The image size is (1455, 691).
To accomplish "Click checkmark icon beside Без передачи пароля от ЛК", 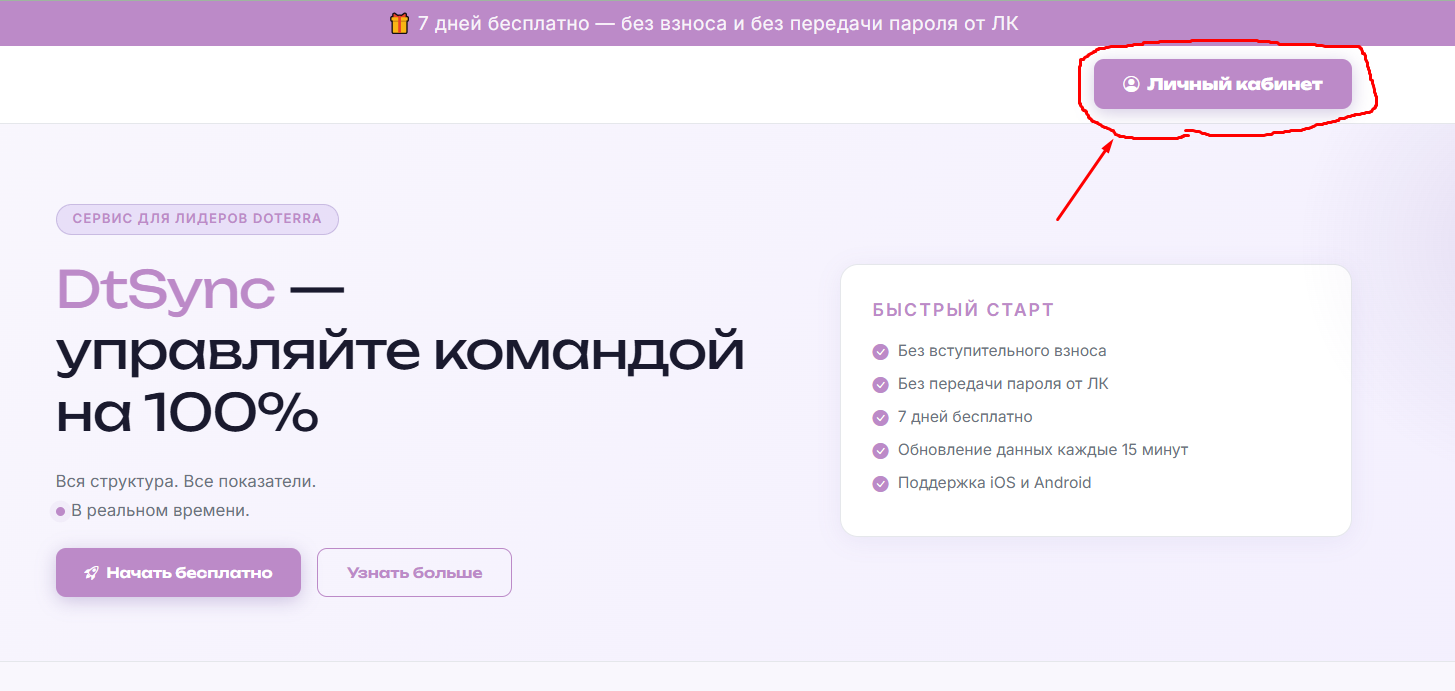I will 880,385.
